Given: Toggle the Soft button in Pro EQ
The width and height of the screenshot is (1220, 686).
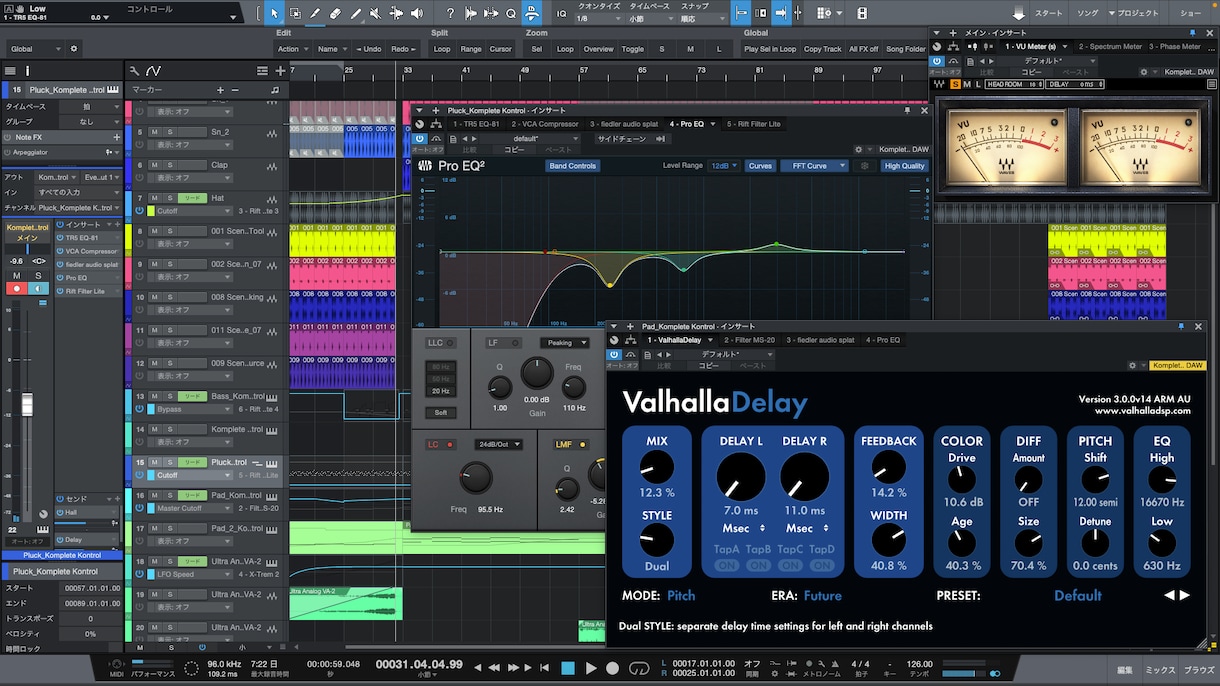Looking at the screenshot, I should 440,412.
